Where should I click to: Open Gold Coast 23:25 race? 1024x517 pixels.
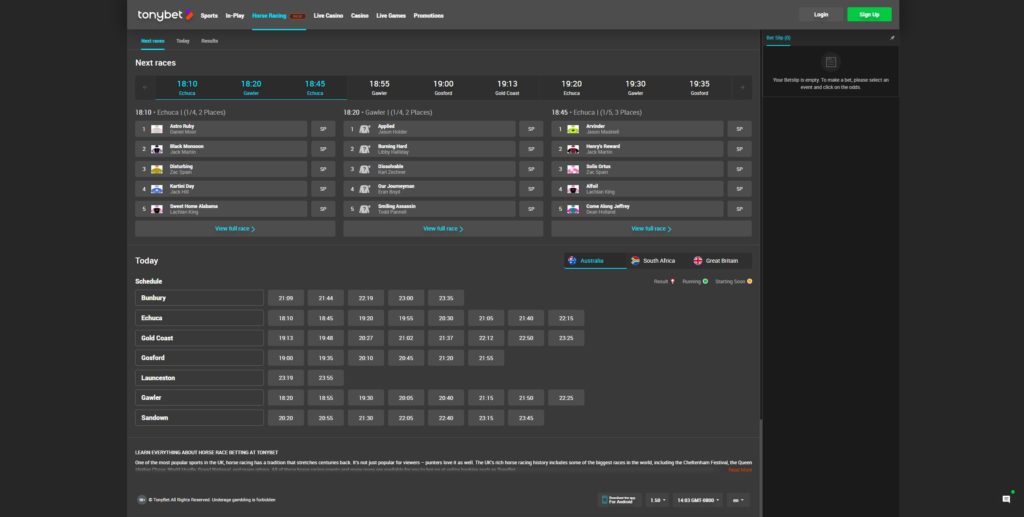(x=566, y=338)
